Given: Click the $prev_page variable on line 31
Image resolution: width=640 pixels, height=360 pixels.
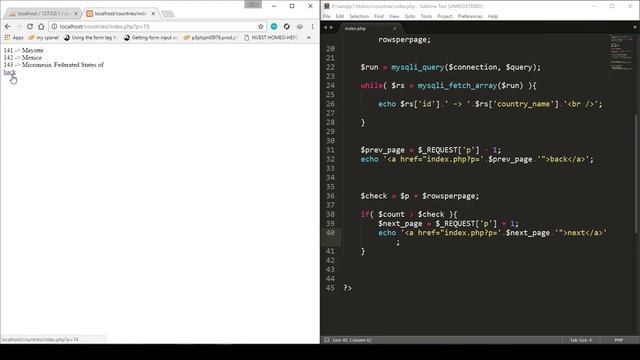Looking at the screenshot, I should (x=382, y=150).
